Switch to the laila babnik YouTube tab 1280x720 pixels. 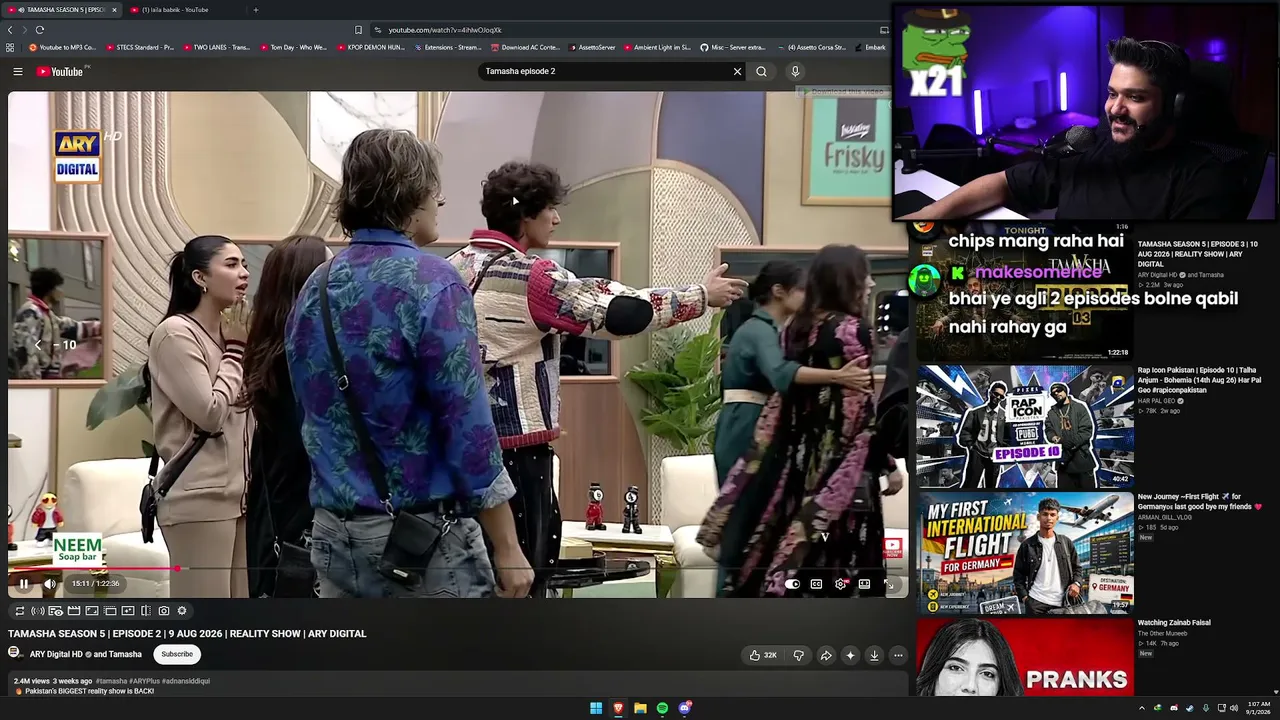pyautogui.click(x=185, y=10)
